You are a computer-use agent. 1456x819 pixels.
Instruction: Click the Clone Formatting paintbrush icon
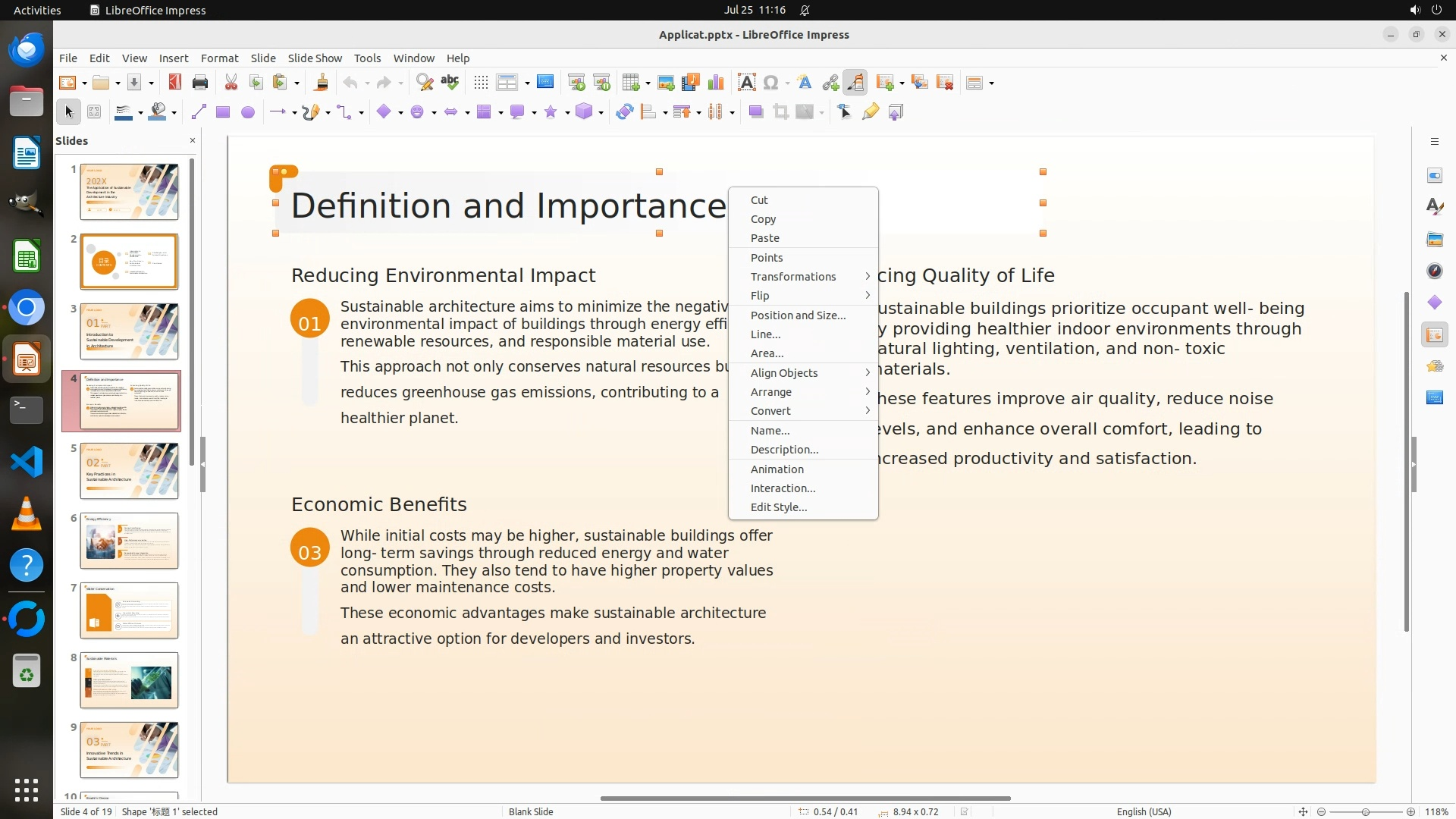tap(321, 83)
